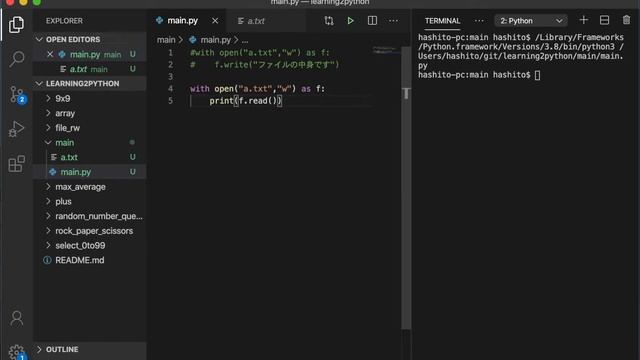Expand the file_rw folder
640x360 pixels.
point(90,128)
